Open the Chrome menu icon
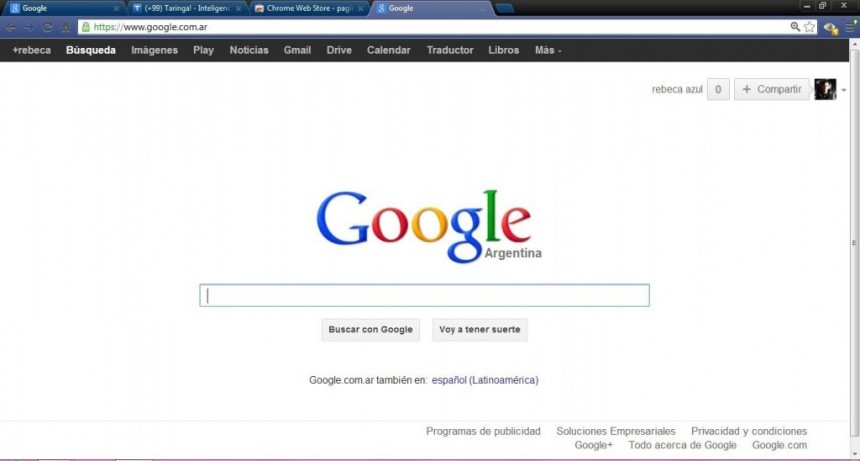The image size is (860, 461). 851,27
